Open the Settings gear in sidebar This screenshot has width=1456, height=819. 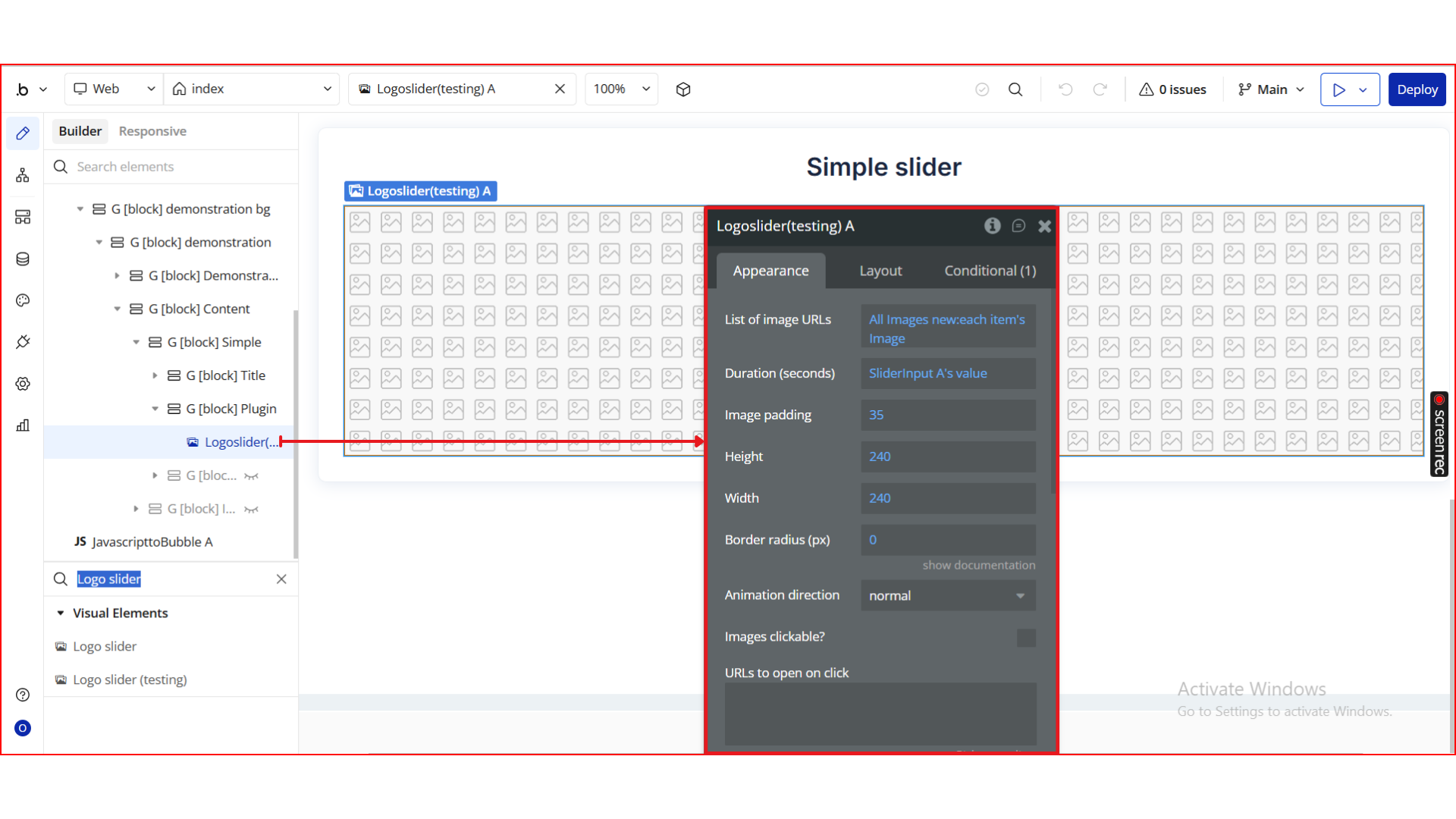tap(23, 384)
